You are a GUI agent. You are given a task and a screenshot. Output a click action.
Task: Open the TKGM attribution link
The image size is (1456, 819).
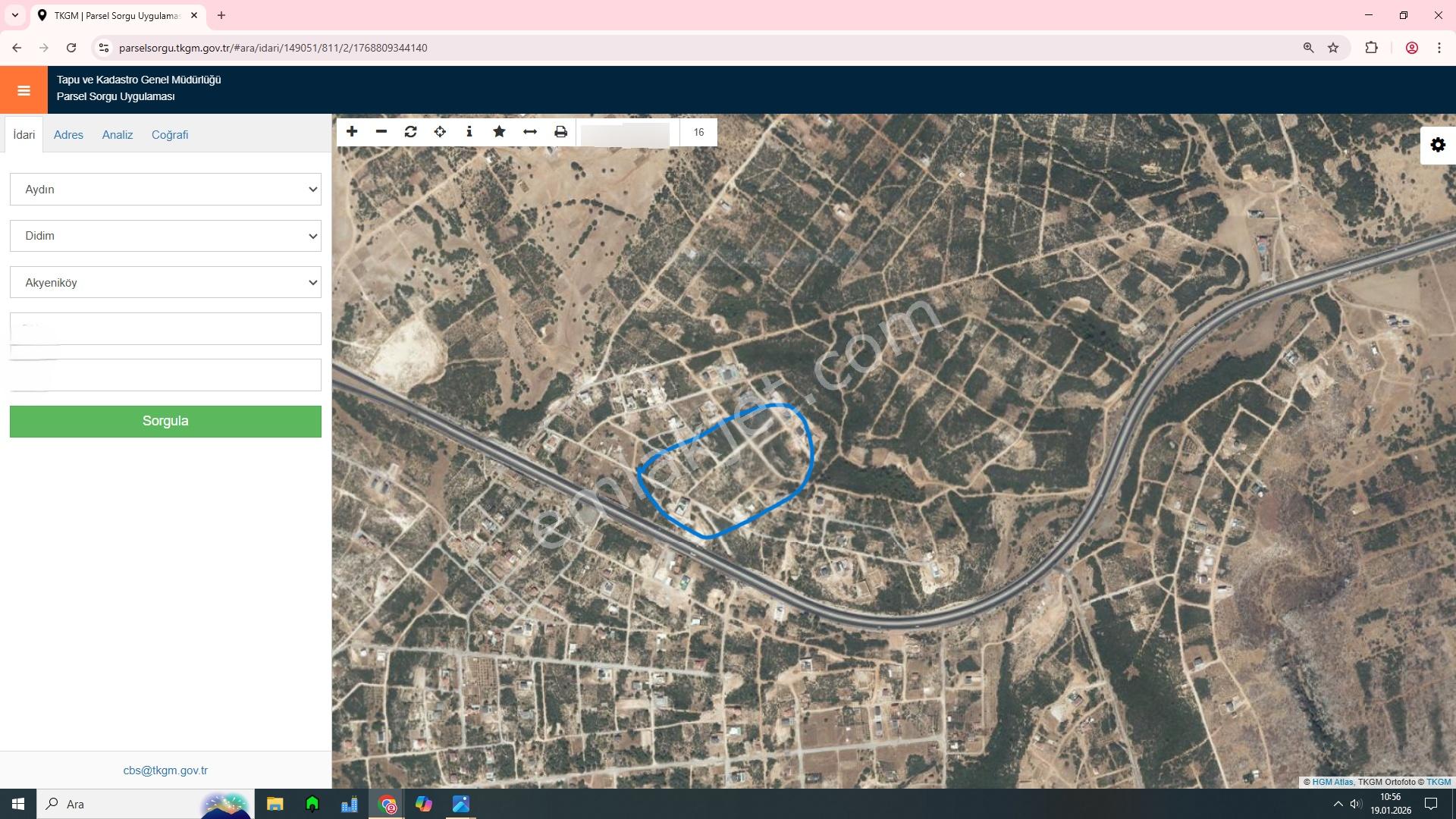1439,782
